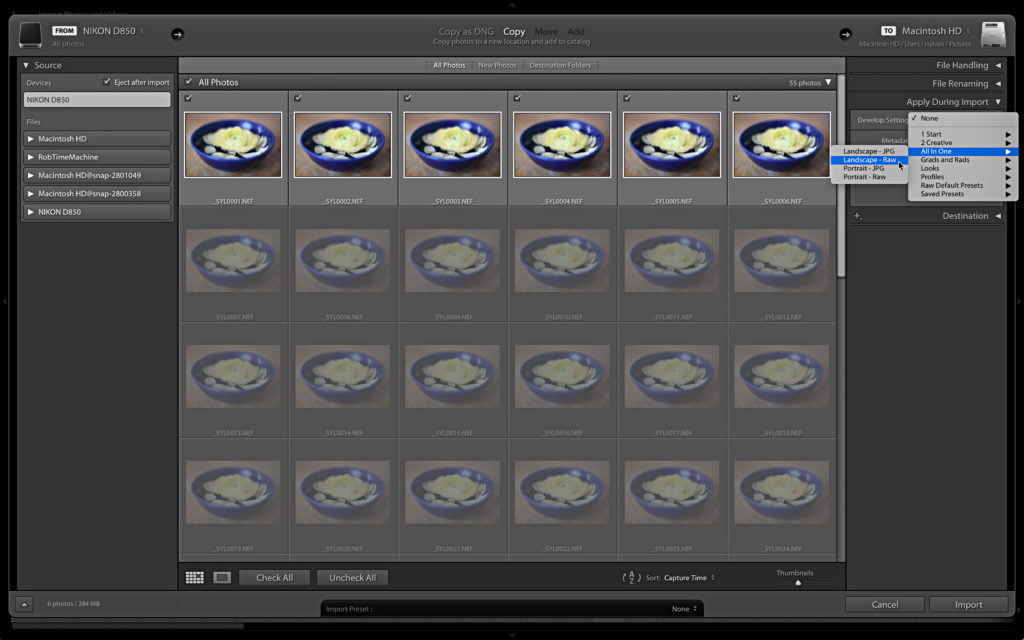The height and width of the screenshot is (640, 1024).
Task: Click the round arrow before the TO destination
Action: (846, 34)
